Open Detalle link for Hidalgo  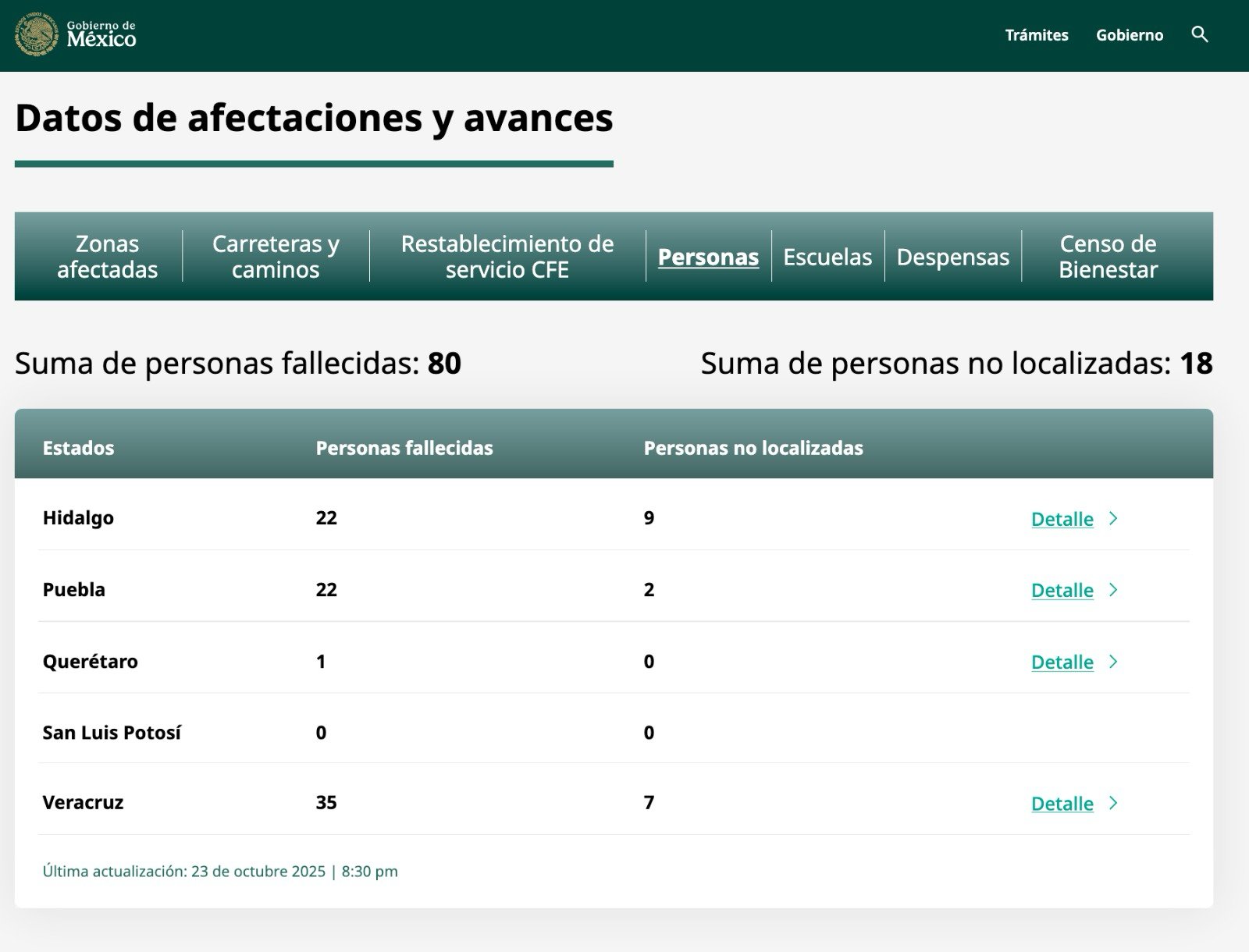pyautogui.click(x=1062, y=519)
